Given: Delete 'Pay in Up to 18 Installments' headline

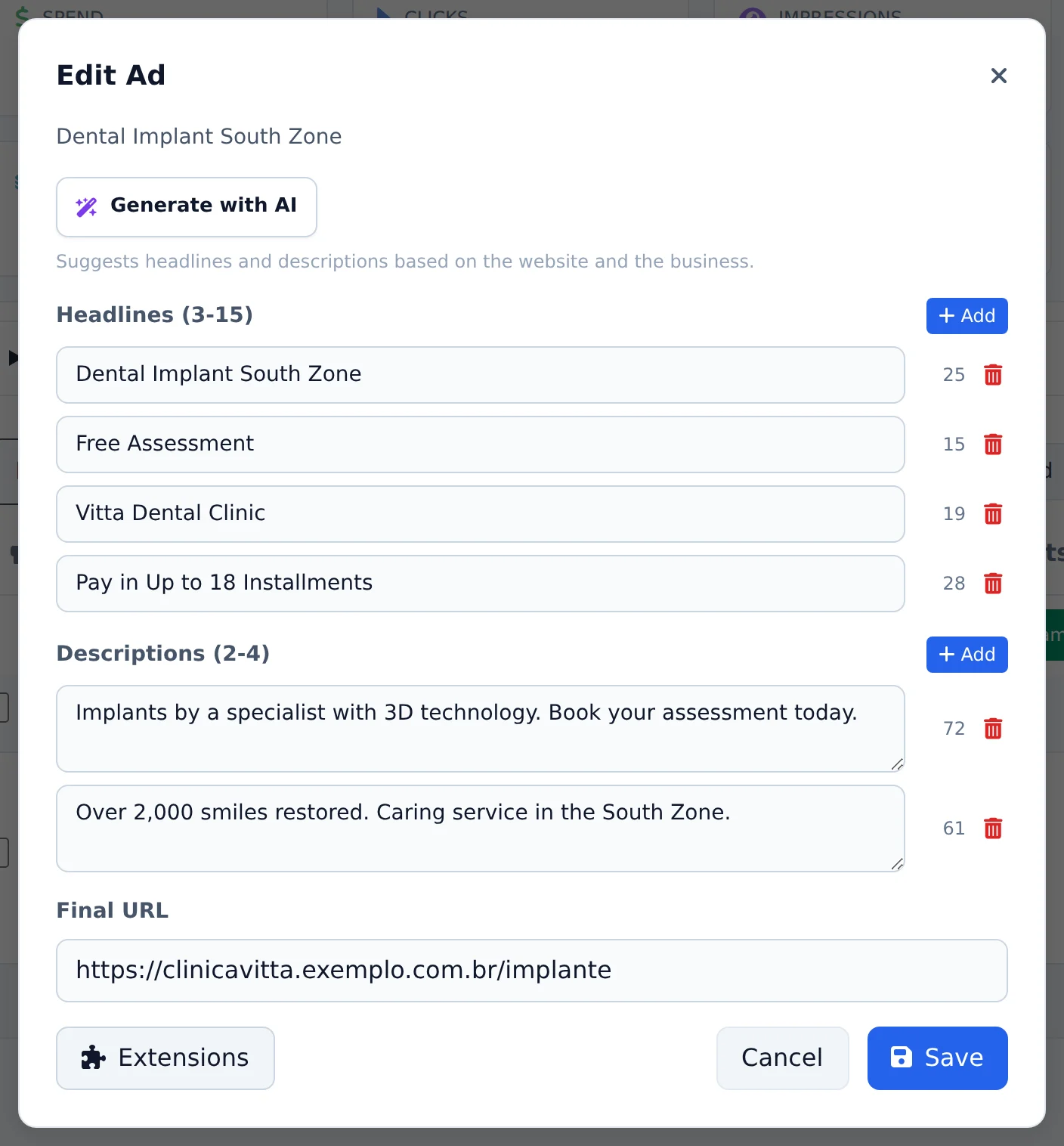Looking at the screenshot, I should (x=993, y=584).
